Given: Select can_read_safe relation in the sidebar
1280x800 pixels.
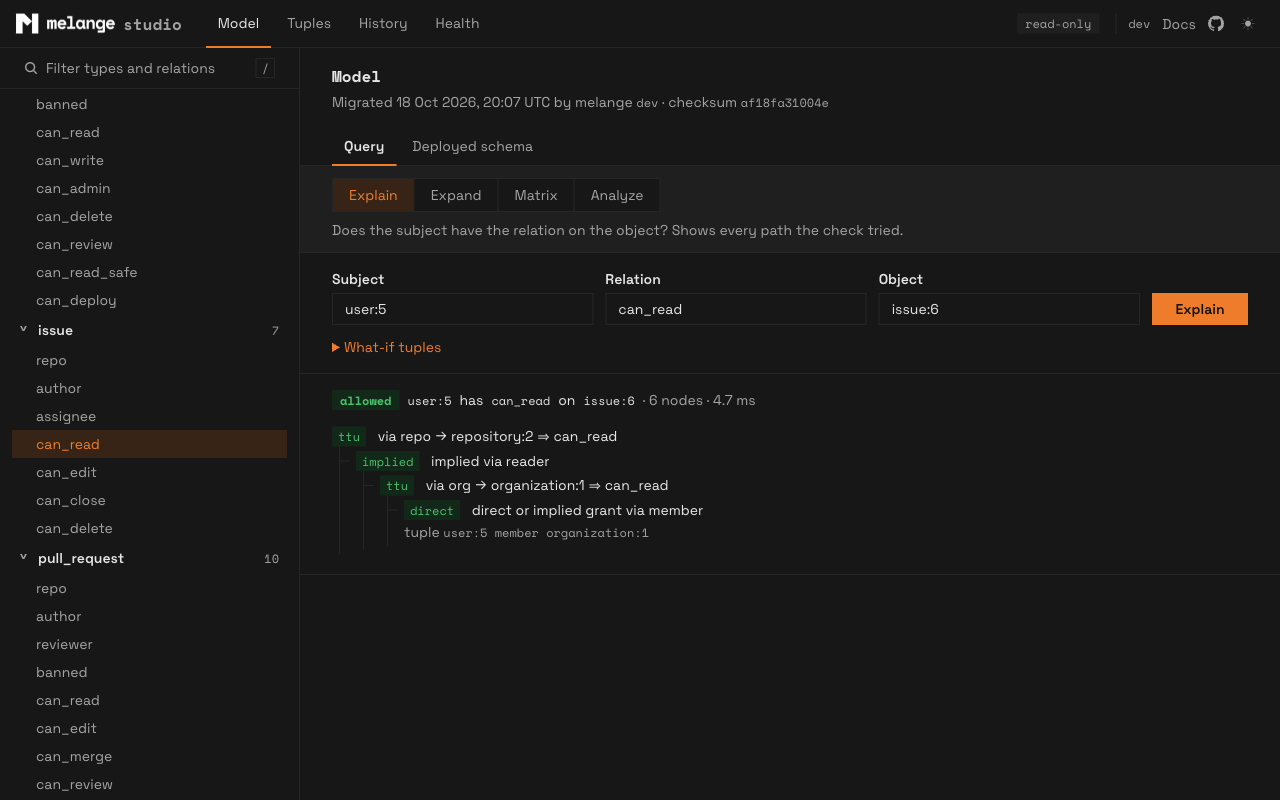Looking at the screenshot, I should click(x=149, y=272).
